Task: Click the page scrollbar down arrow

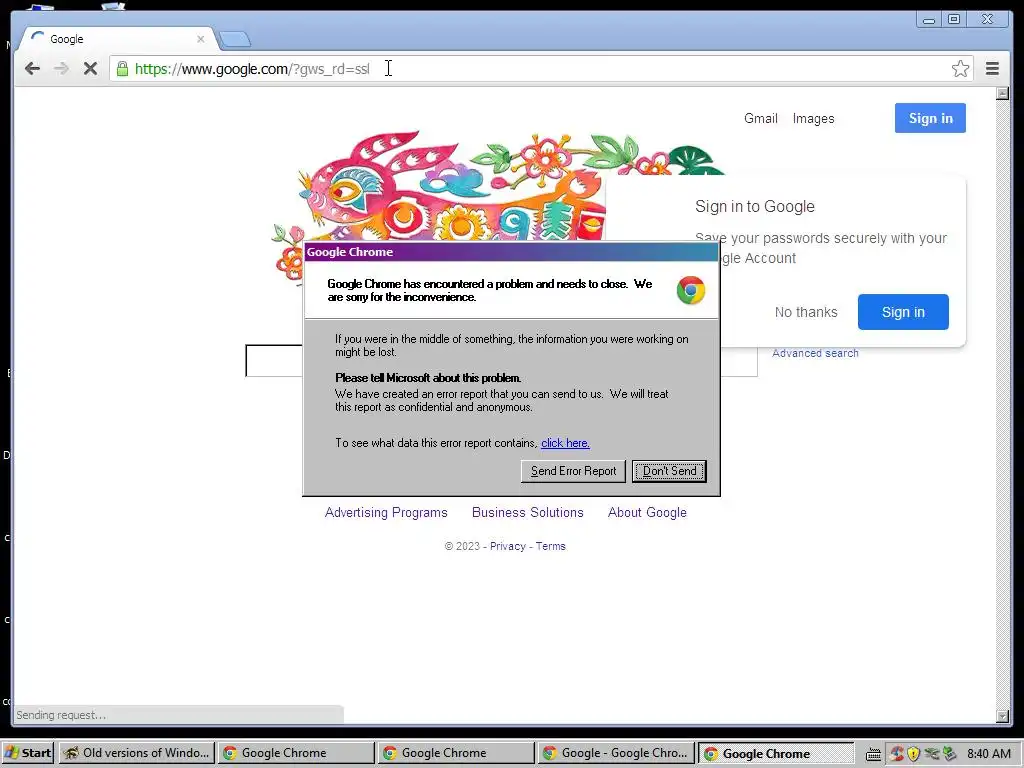Action: (x=1002, y=716)
